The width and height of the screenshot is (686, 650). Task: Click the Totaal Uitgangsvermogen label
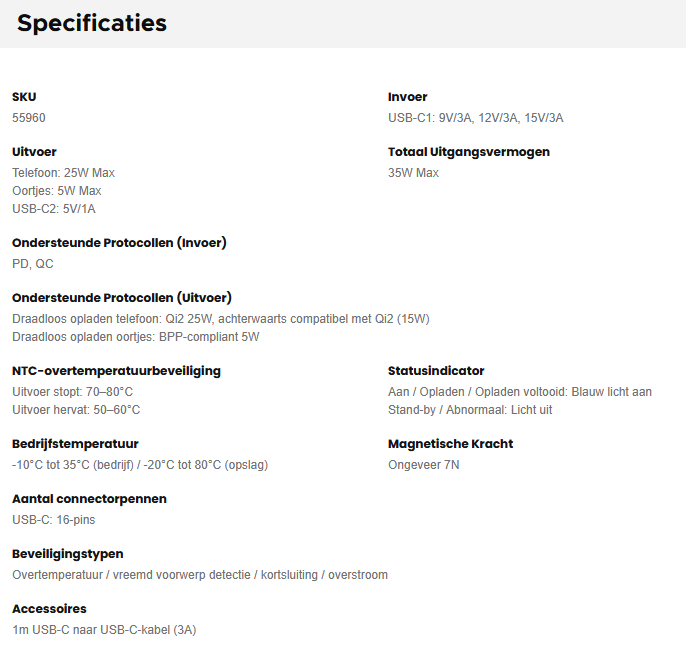(469, 152)
